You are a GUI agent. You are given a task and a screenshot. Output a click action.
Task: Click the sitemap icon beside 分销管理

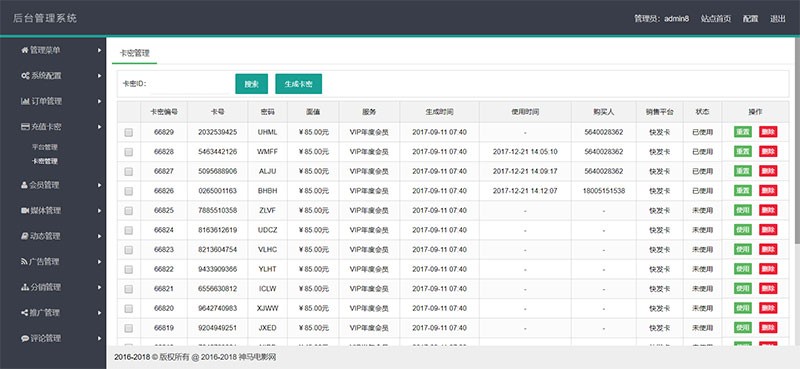(x=25, y=287)
